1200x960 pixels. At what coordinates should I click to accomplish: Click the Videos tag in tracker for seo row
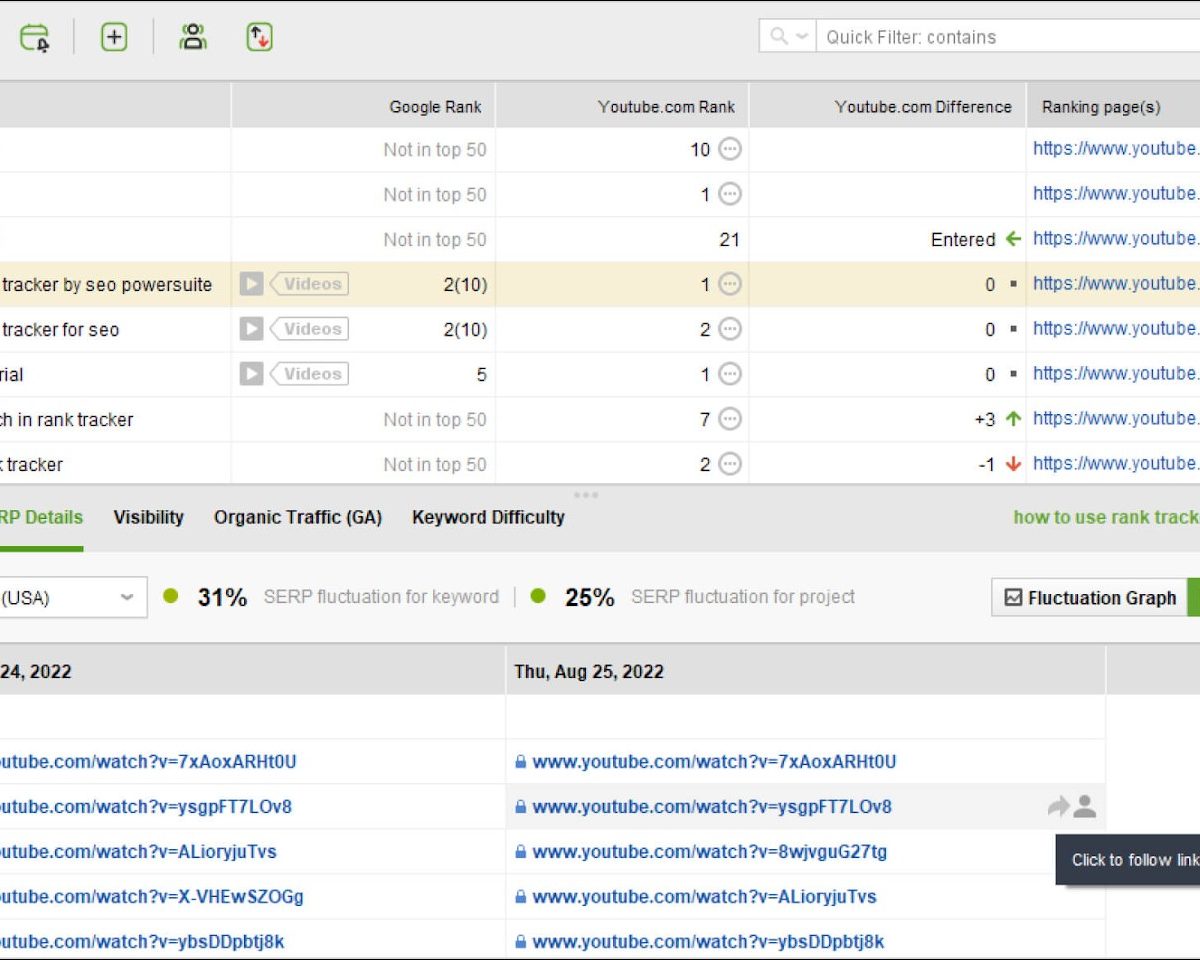pos(311,329)
